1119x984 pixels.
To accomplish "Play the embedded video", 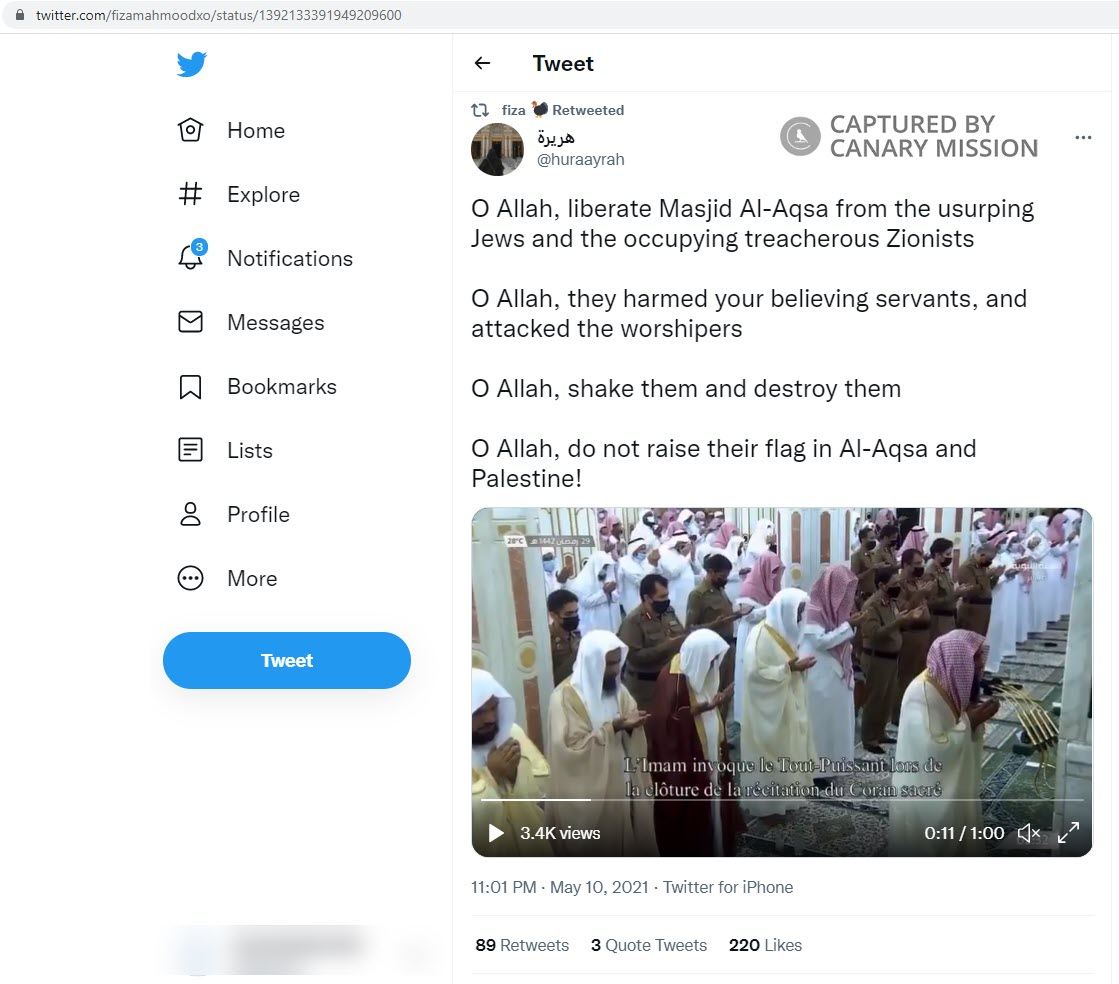I will [495, 832].
